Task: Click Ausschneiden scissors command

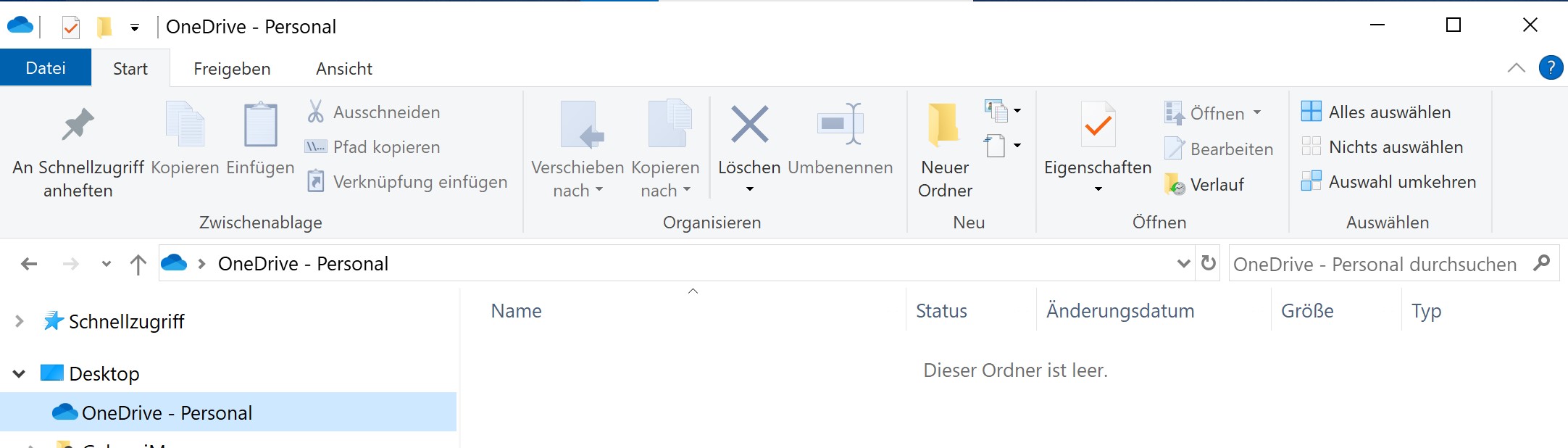Action: (x=373, y=112)
